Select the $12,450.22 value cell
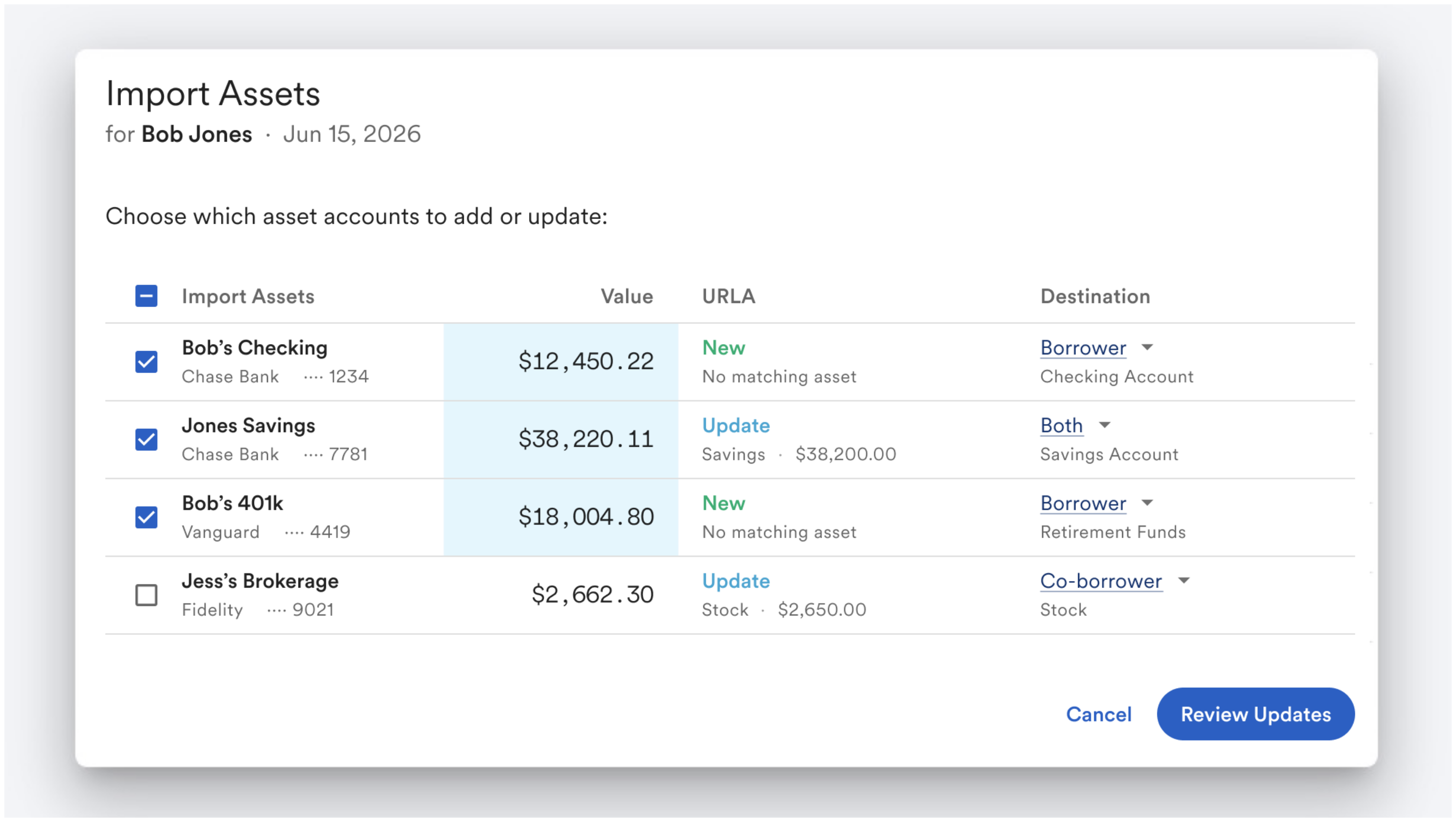Image resolution: width=1456 pixels, height=822 pixels. 561,362
